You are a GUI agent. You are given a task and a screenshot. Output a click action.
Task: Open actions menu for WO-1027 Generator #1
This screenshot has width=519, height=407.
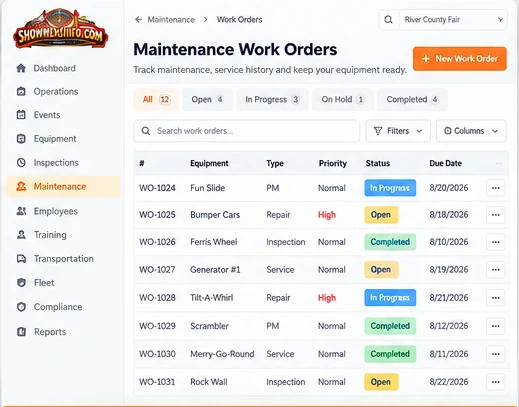click(496, 269)
